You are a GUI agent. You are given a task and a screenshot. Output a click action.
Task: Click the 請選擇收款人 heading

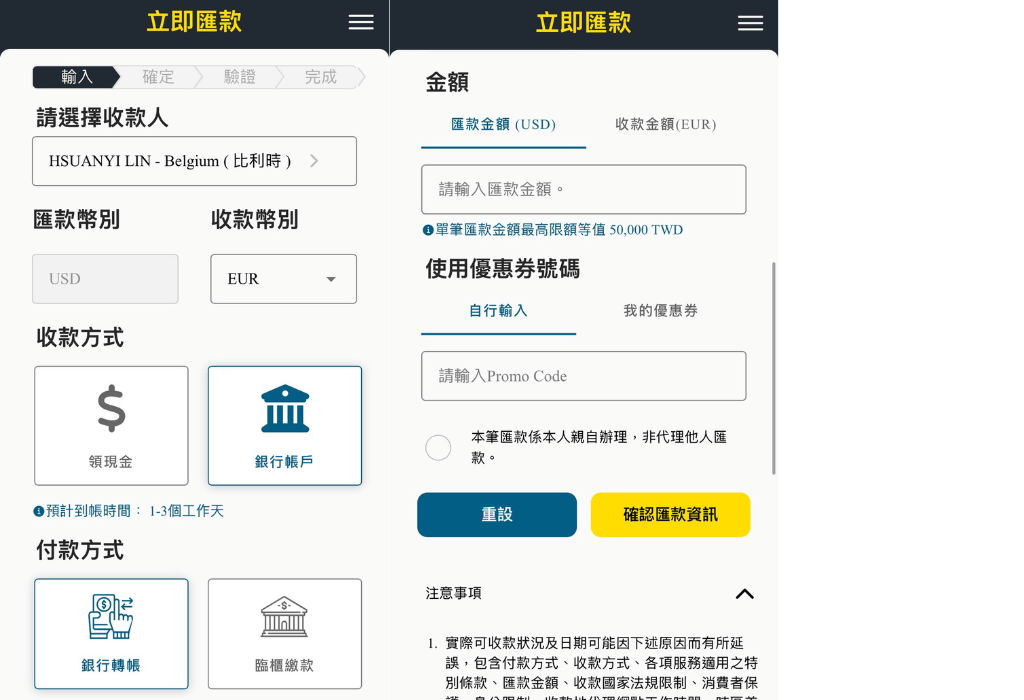pyautogui.click(x=102, y=118)
